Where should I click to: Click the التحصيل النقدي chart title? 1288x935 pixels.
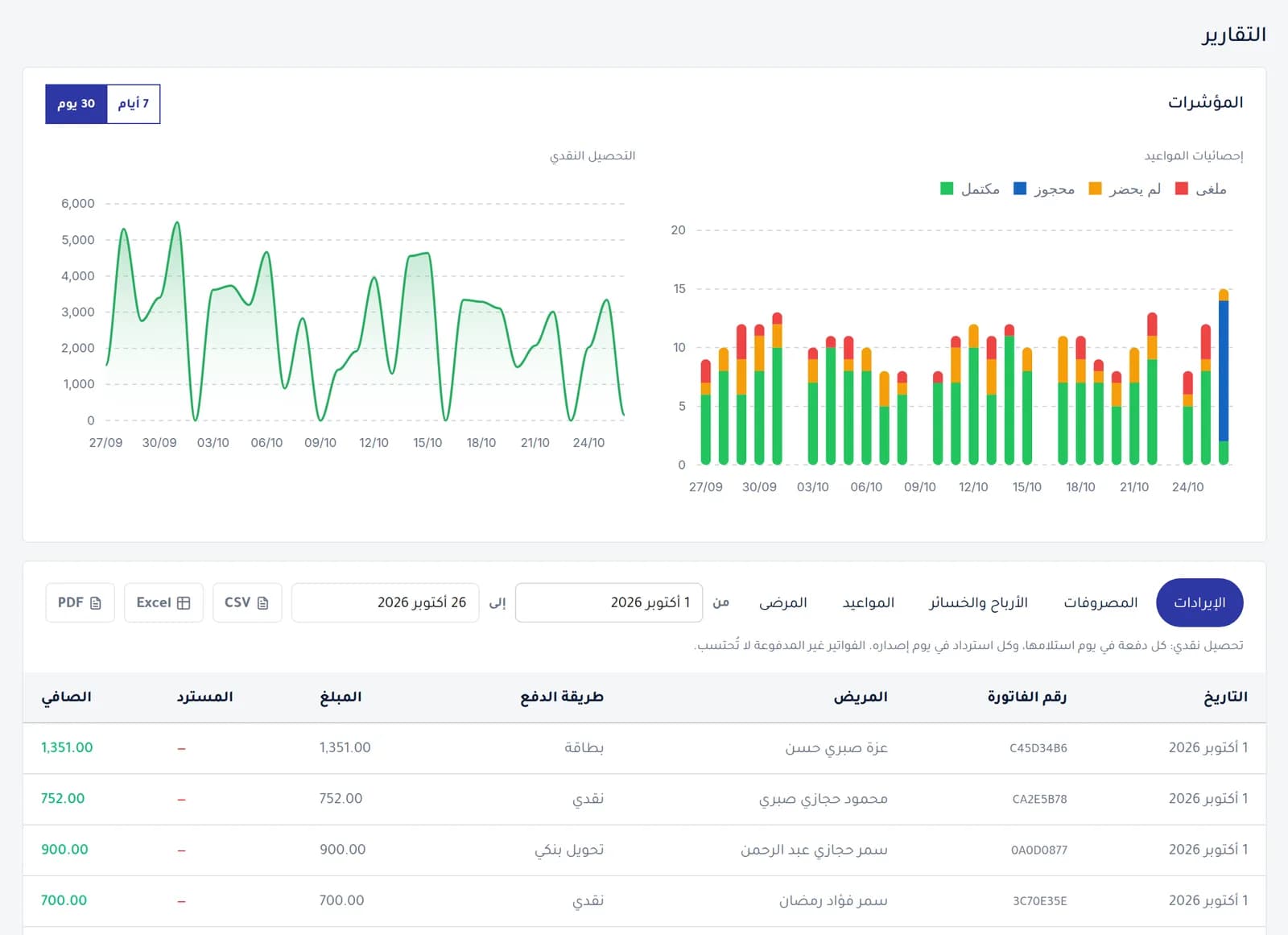592,155
